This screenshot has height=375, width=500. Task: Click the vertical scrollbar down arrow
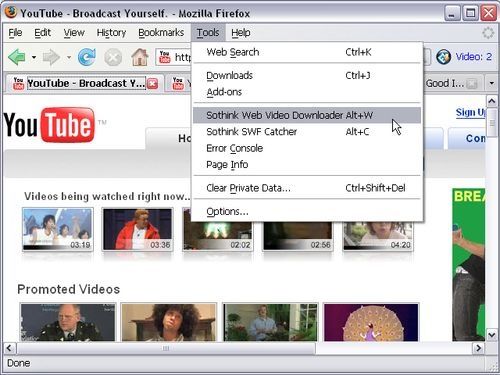coord(492,335)
